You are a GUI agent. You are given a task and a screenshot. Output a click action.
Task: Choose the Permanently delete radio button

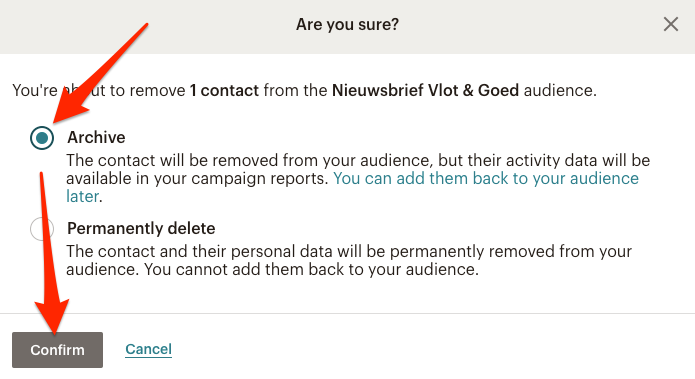(x=42, y=229)
